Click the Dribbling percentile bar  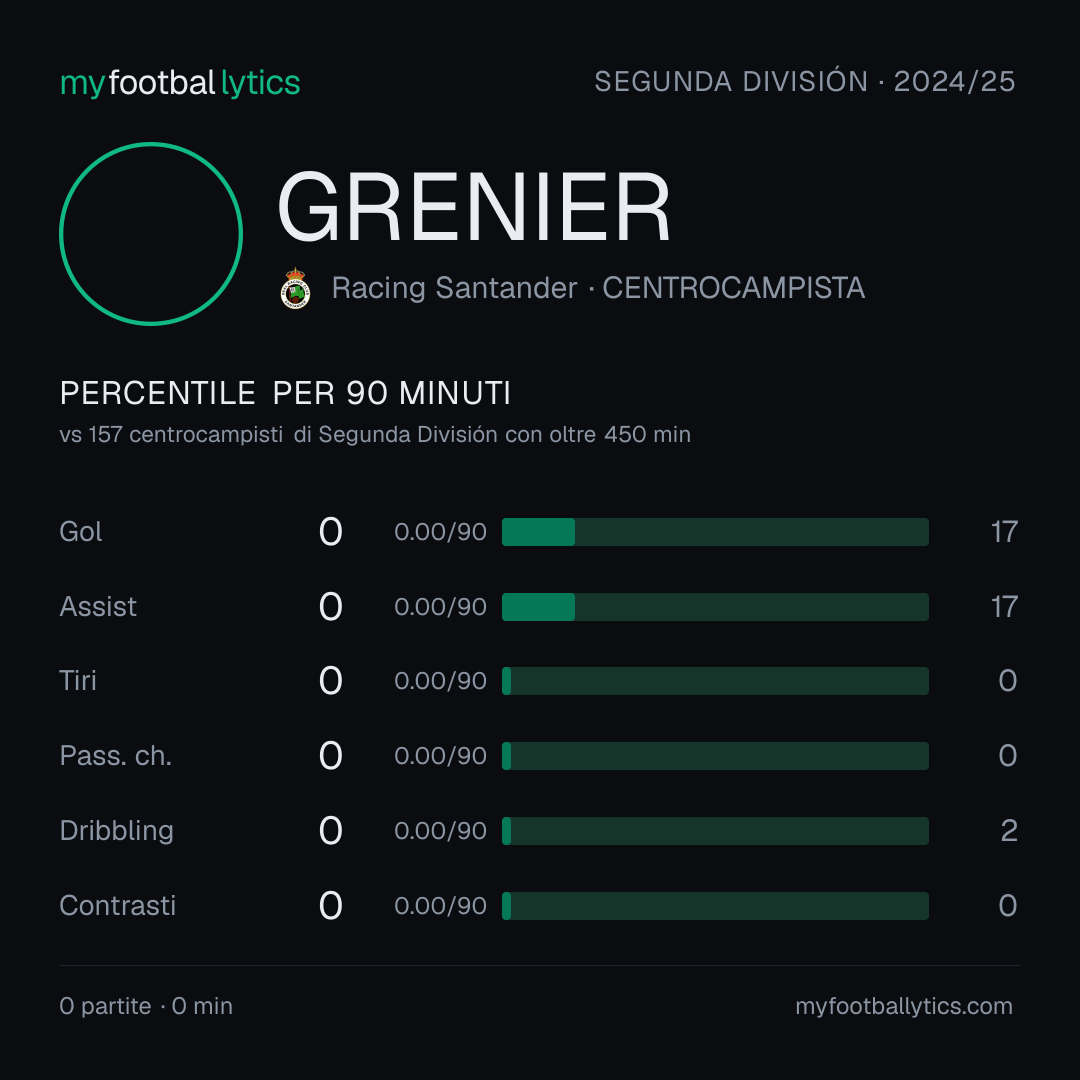tap(715, 831)
